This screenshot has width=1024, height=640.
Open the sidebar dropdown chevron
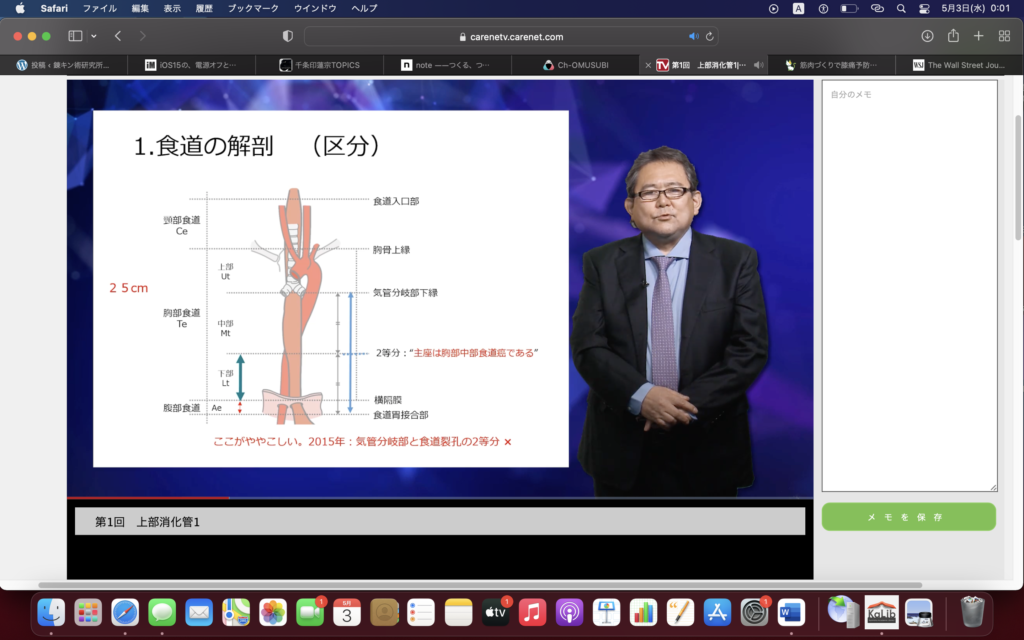[94, 36]
